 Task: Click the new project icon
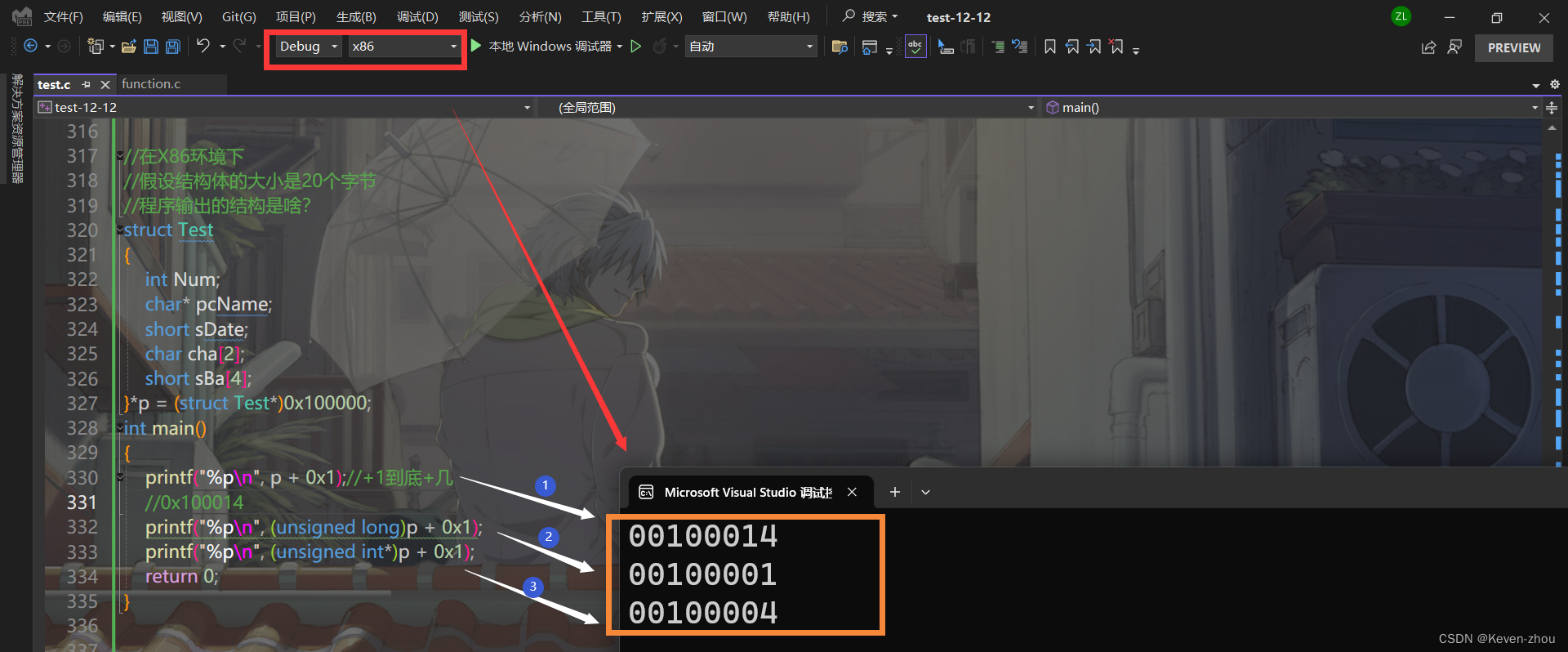coord(96,47)
